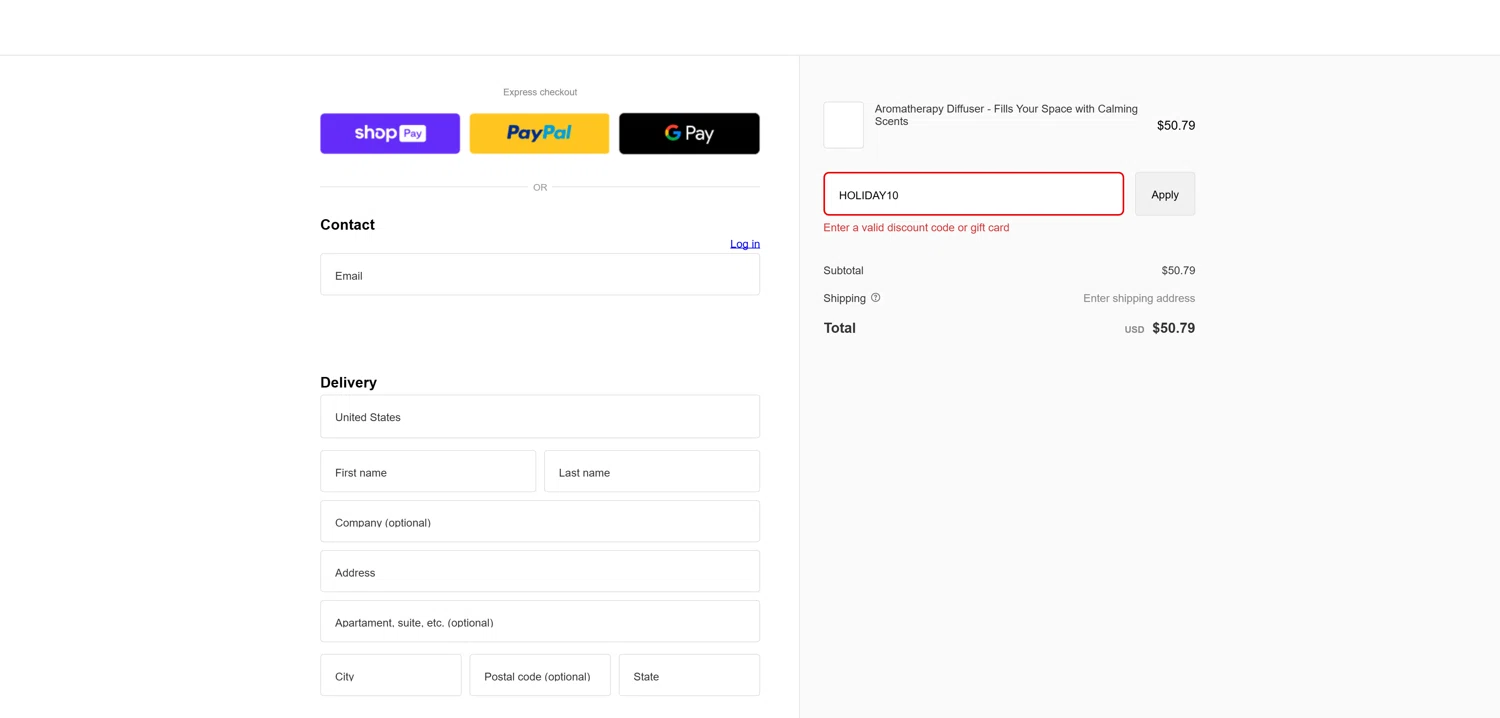
Task: Focus the Address input field
Action: 539,572
